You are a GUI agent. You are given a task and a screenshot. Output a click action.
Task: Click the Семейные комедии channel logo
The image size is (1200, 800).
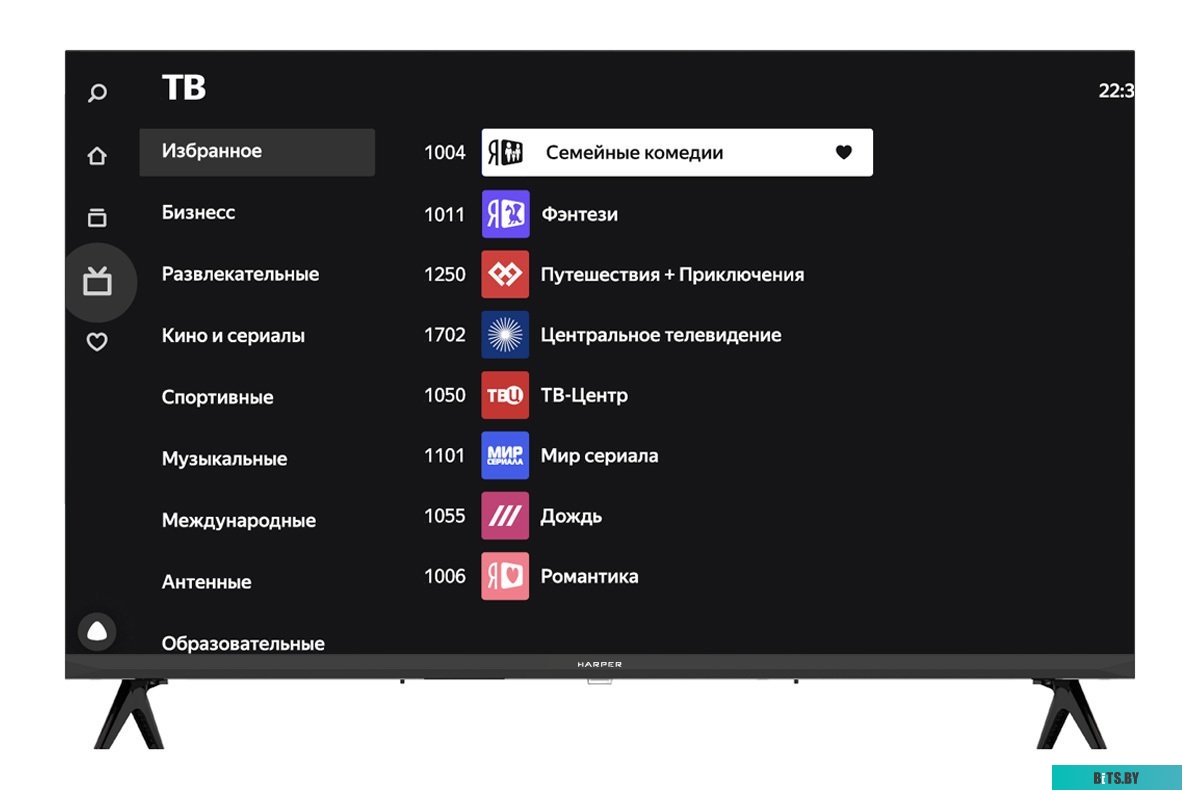pyautogui.click(x=506, y=153)
